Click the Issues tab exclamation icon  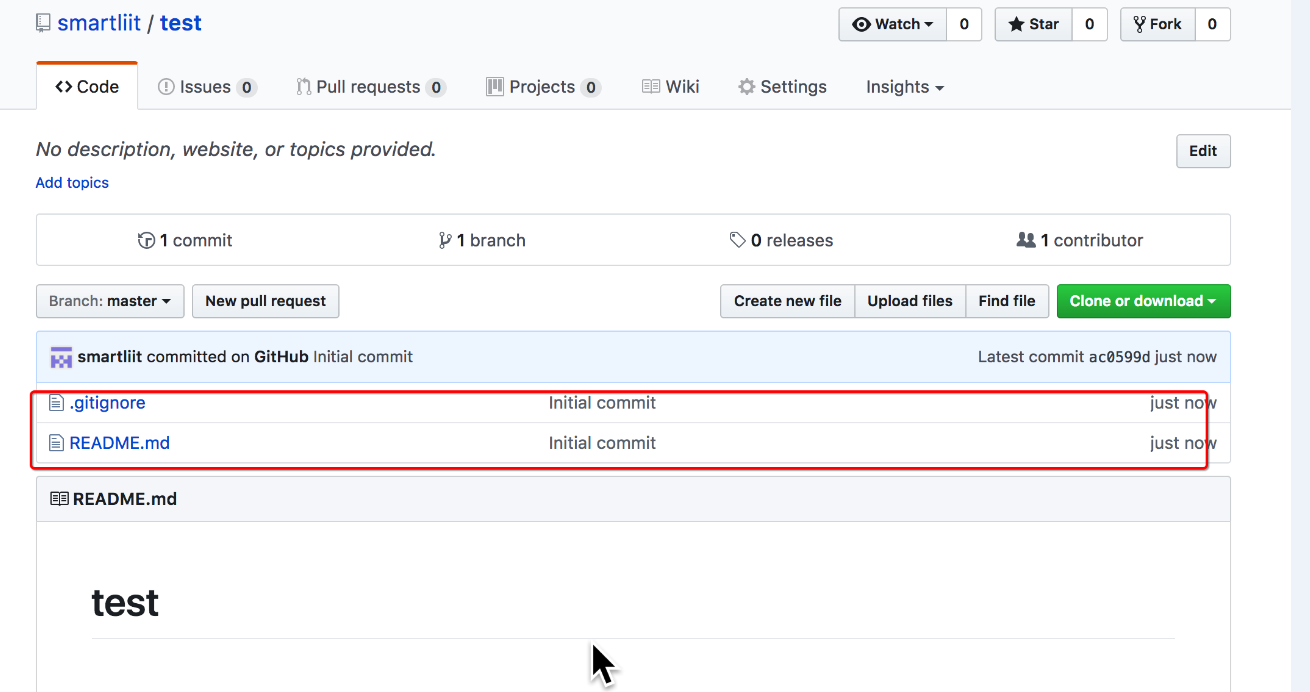pyautogui.click(x=166, y=87)
